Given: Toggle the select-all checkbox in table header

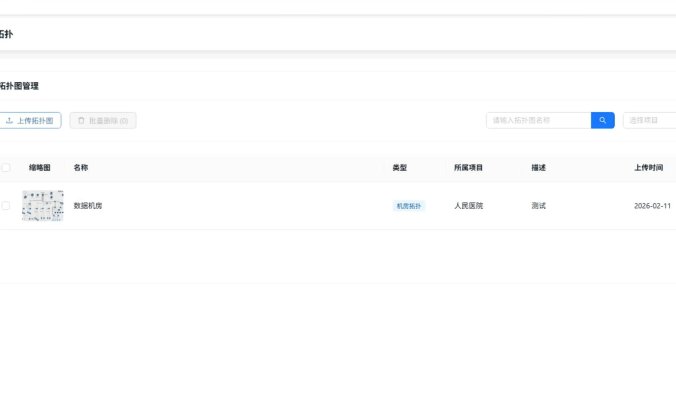Looking at the screenshot, I should pyautogui.click(x=6, y=168).
